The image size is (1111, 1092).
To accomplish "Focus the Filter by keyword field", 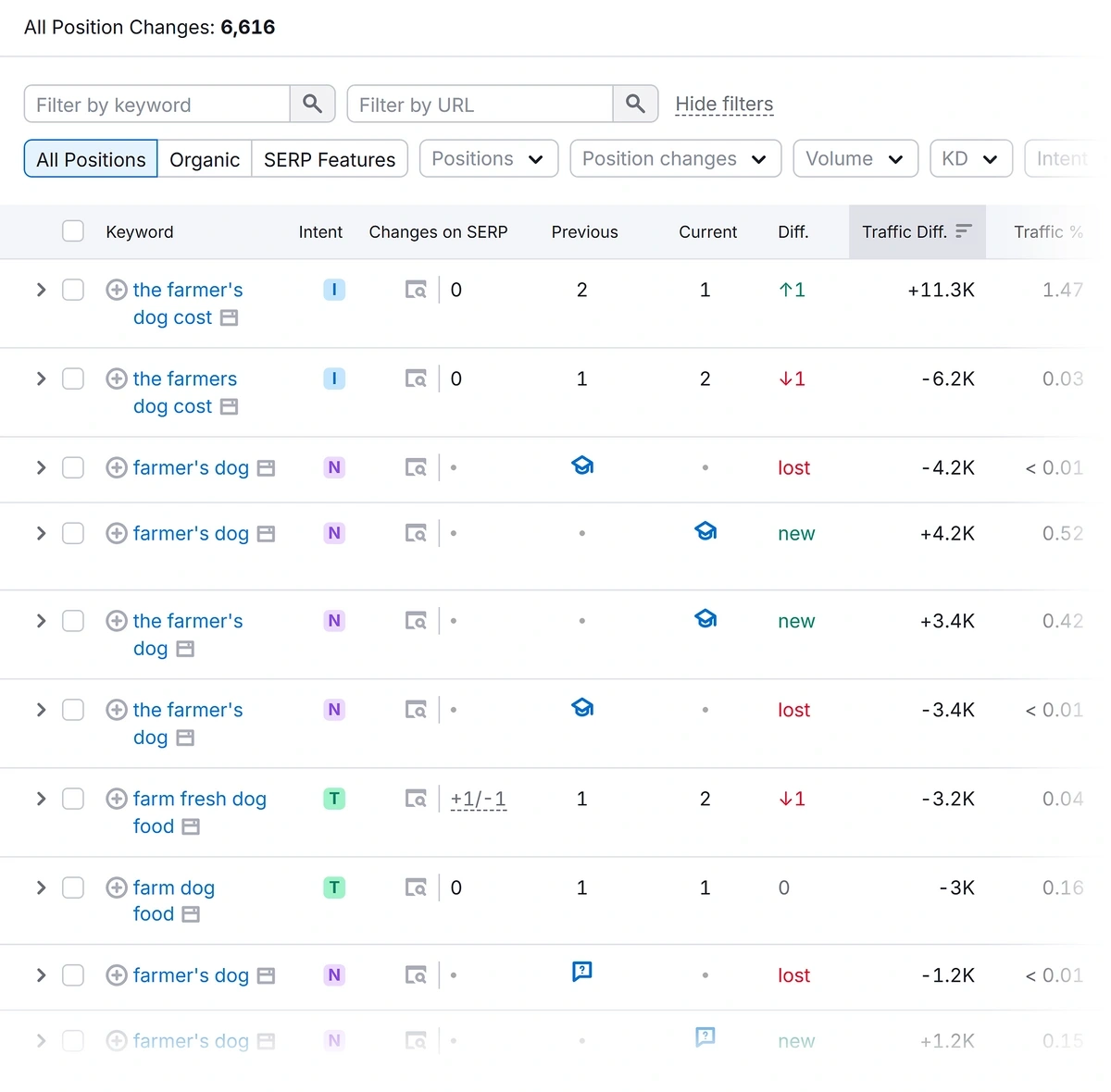I will coord(157,104).
